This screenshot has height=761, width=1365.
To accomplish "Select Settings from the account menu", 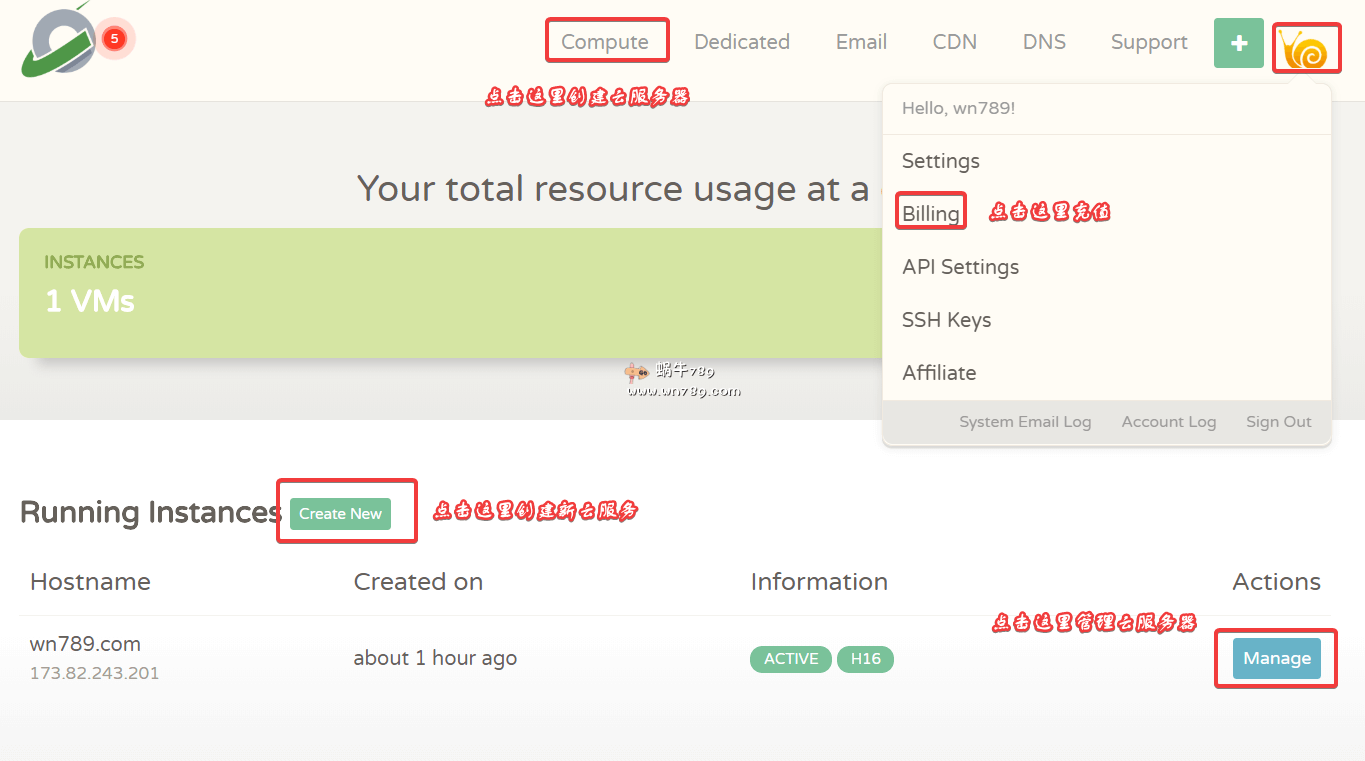I will pyautogui.click(x=940, y=161).
